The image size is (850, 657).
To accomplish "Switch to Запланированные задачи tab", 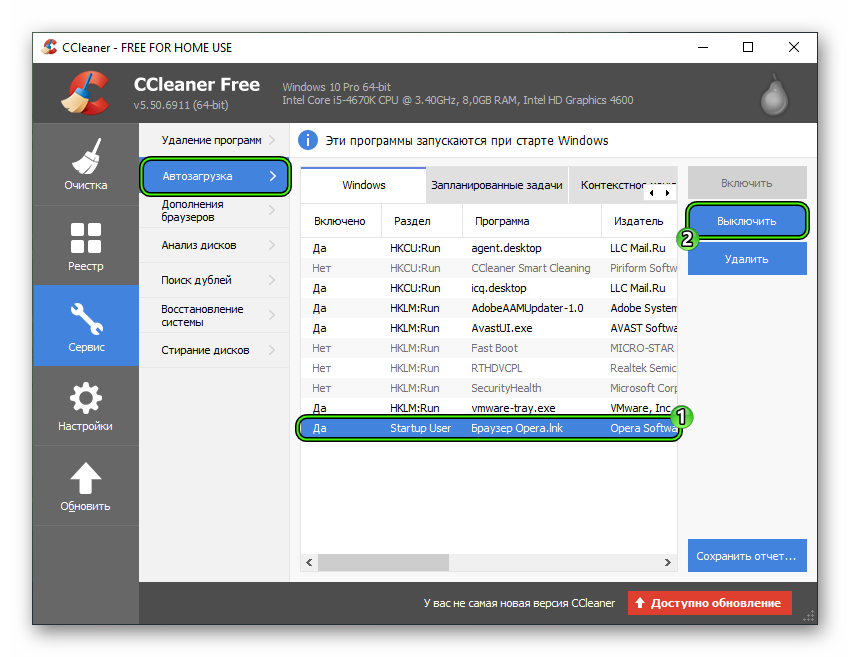I will [496, 185].
